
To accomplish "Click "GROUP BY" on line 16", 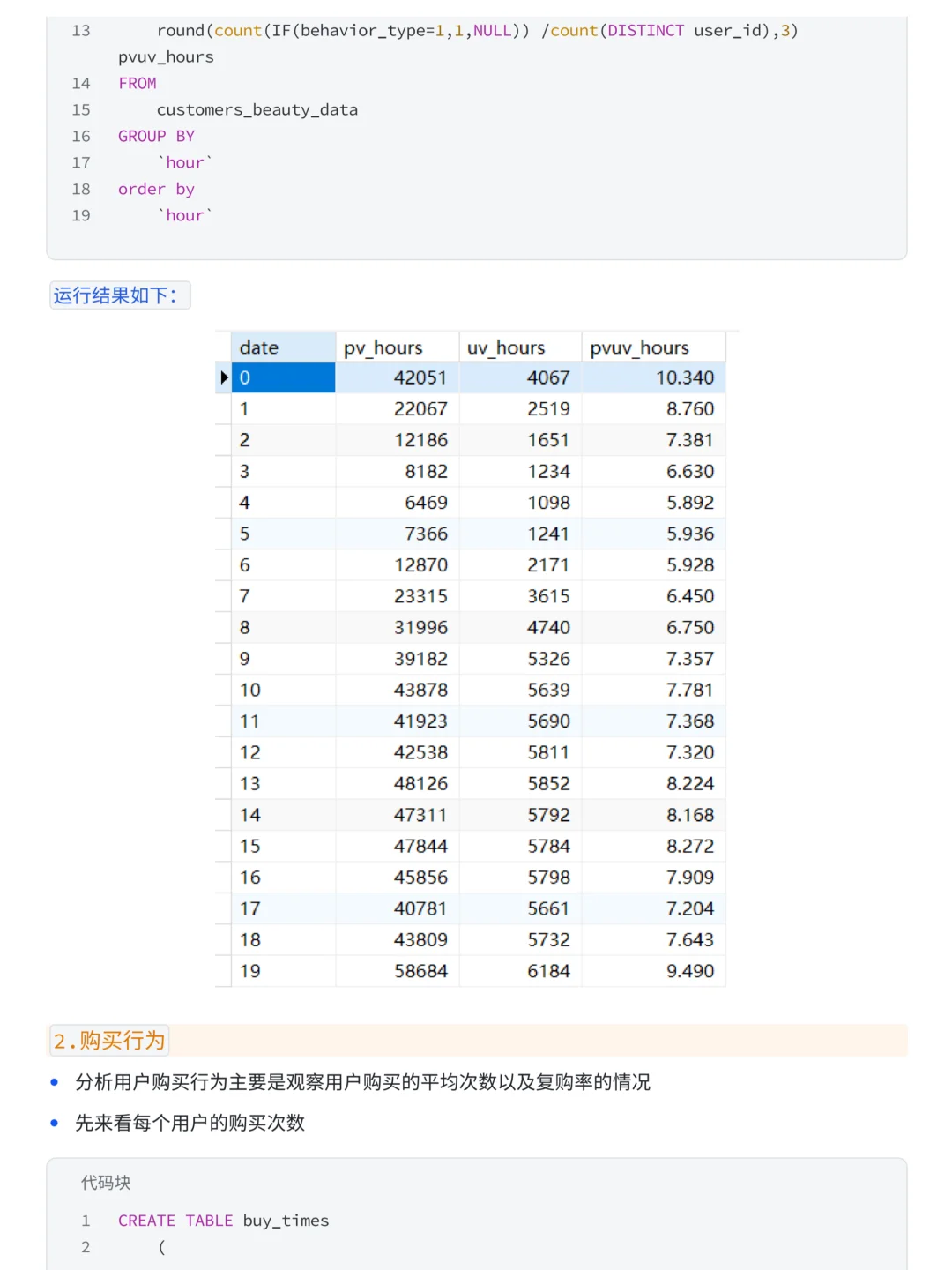I will pos(156,136).
